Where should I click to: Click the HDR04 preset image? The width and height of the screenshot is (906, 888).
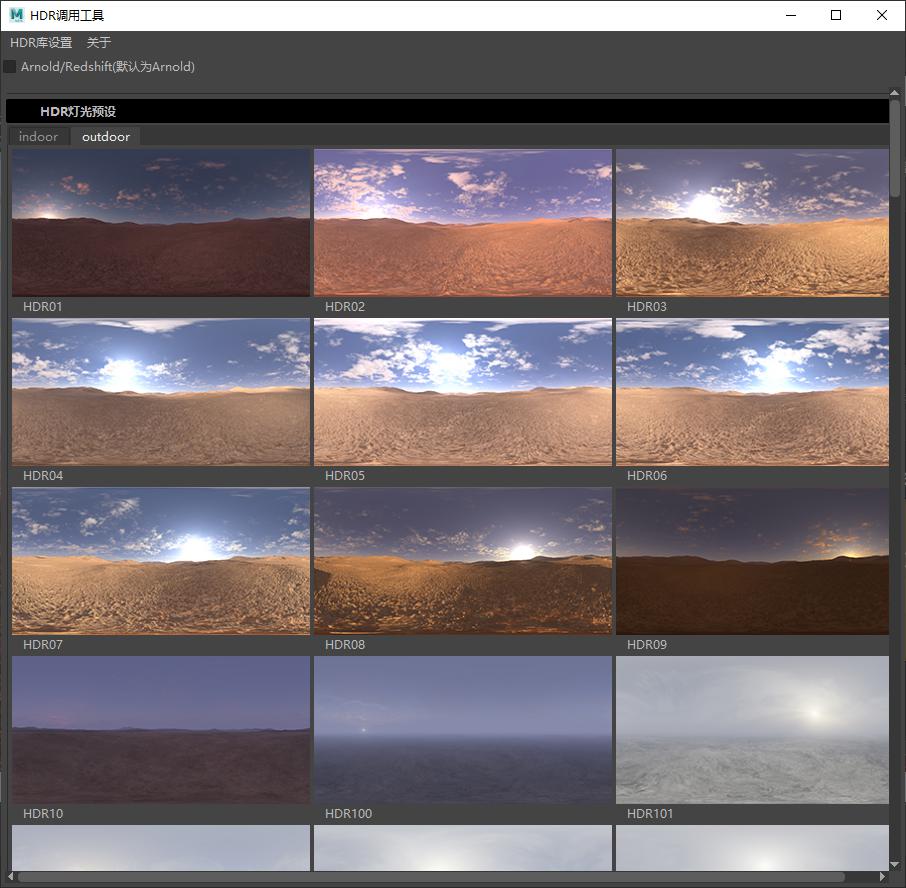pyautogui.click(x=161, y=392)
